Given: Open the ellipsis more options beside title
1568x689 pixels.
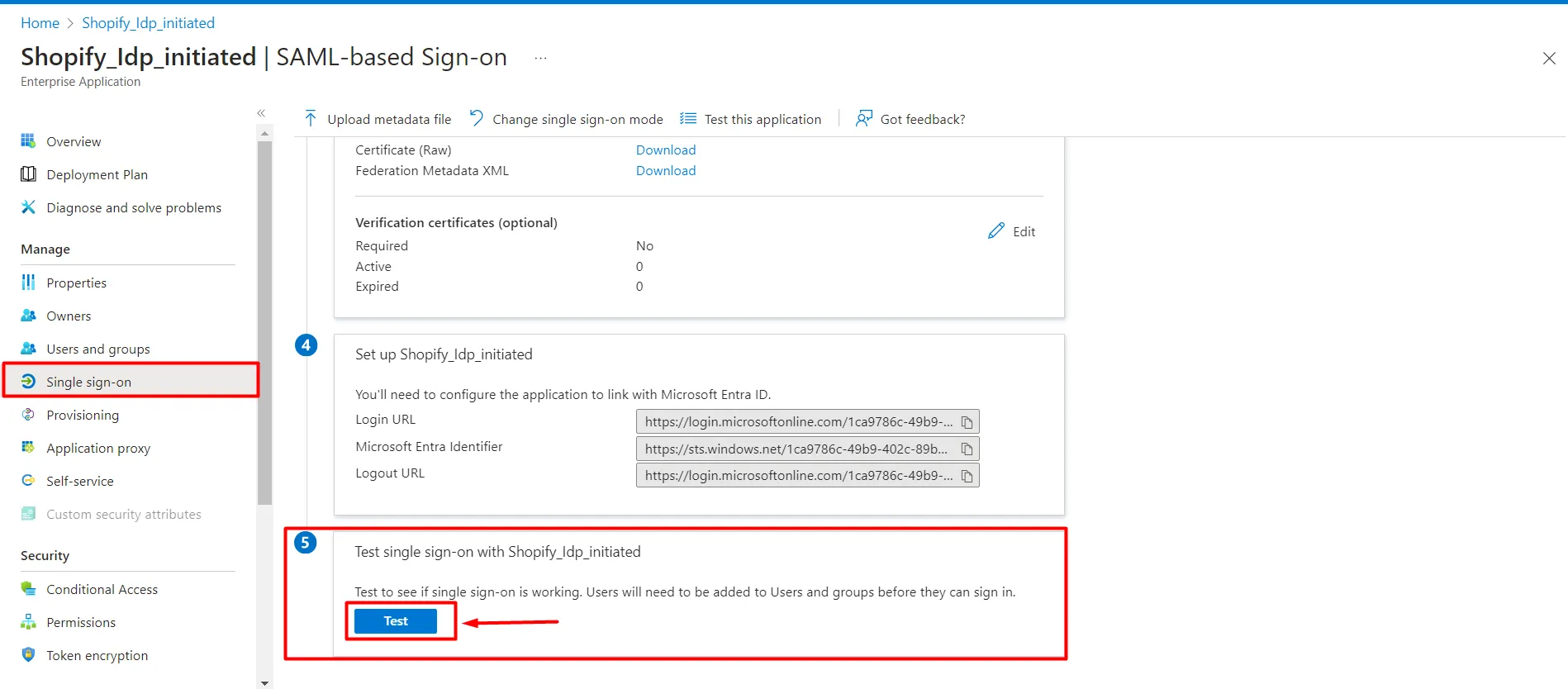Looking at the screenshot, I should click(540, 59).
